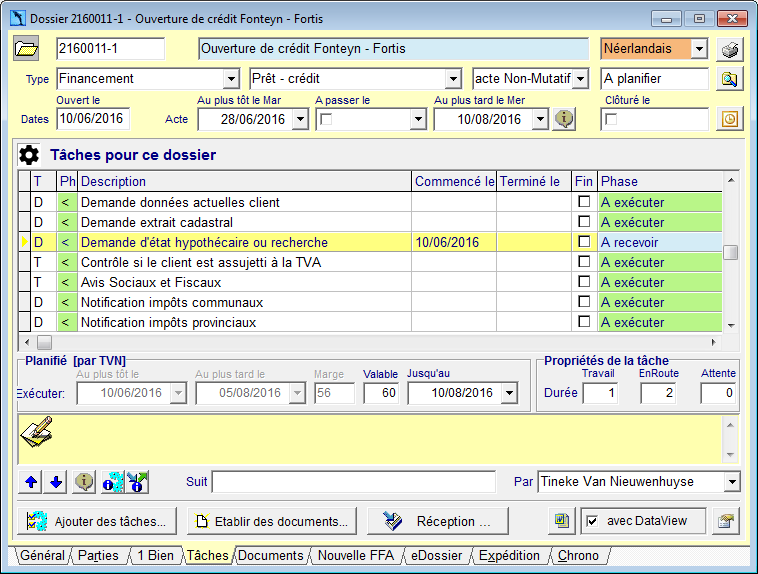Check Fin for Notification impôts communaux
The image size is (758, 574).
tap(584, 302)
